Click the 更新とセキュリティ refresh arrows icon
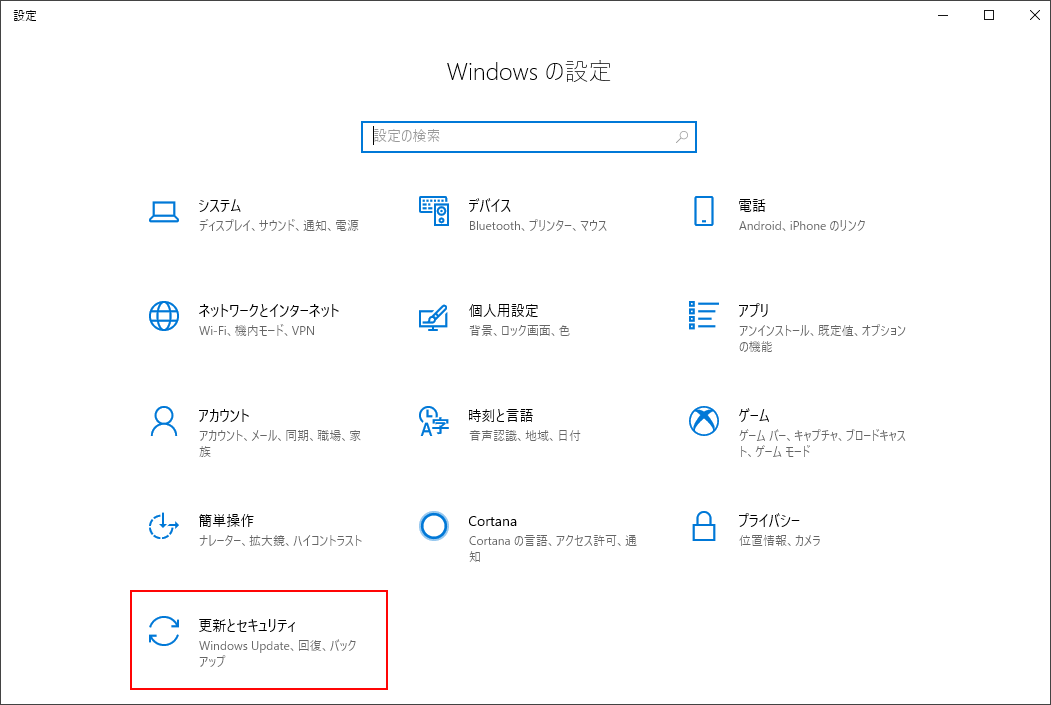 tap(164, 631)
